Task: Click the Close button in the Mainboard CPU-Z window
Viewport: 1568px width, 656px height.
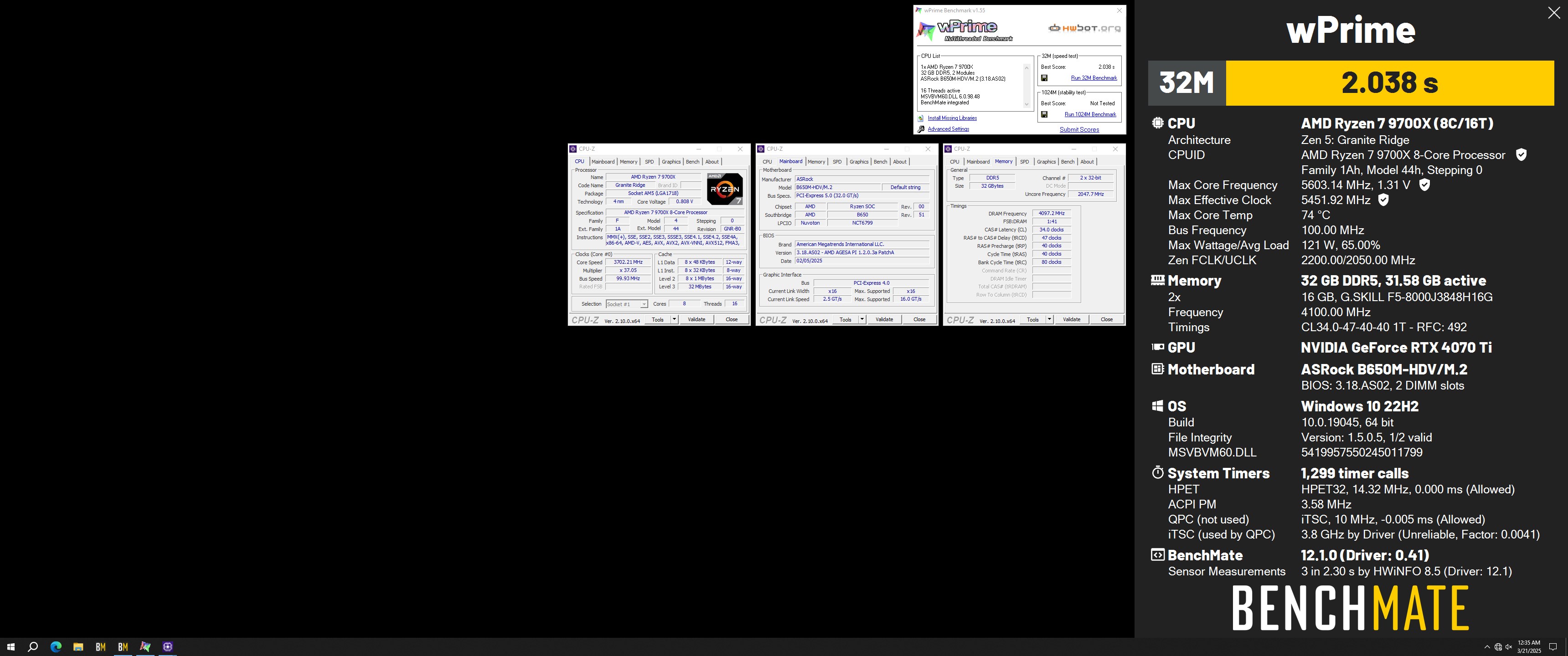Action: tap(919, 319)
